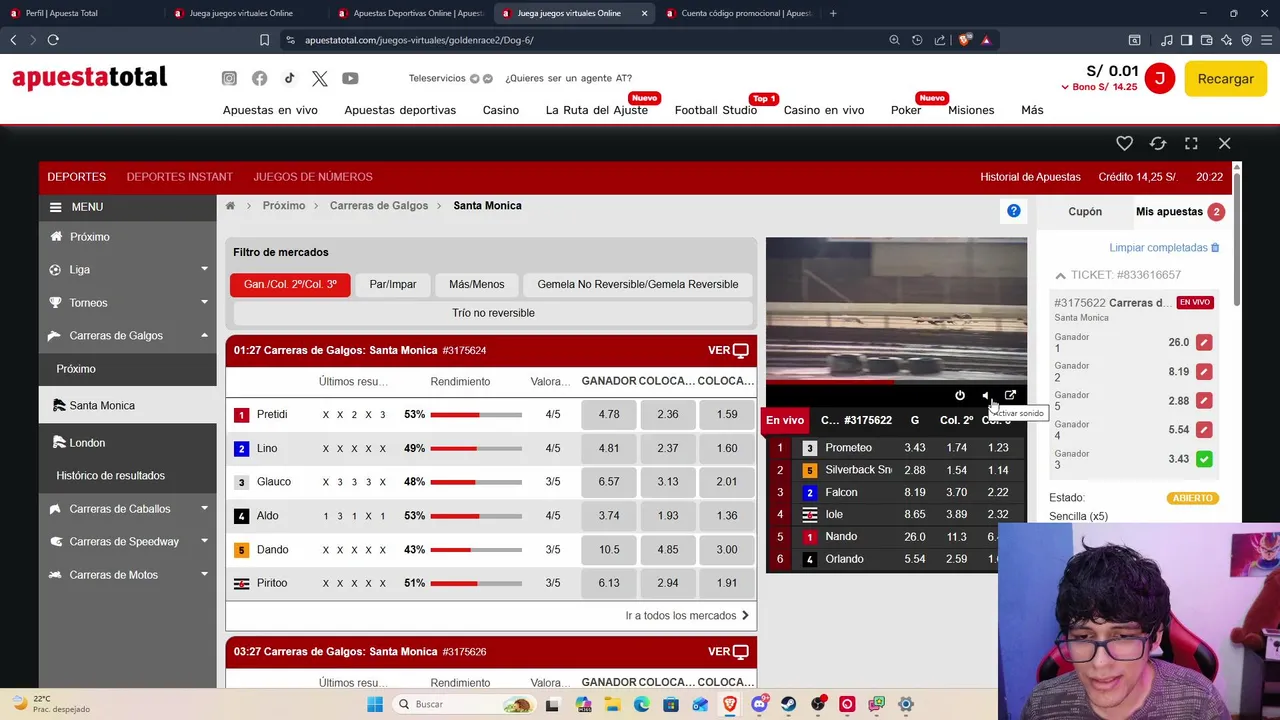Select London in the sidebar

click(x=127, y=442)
